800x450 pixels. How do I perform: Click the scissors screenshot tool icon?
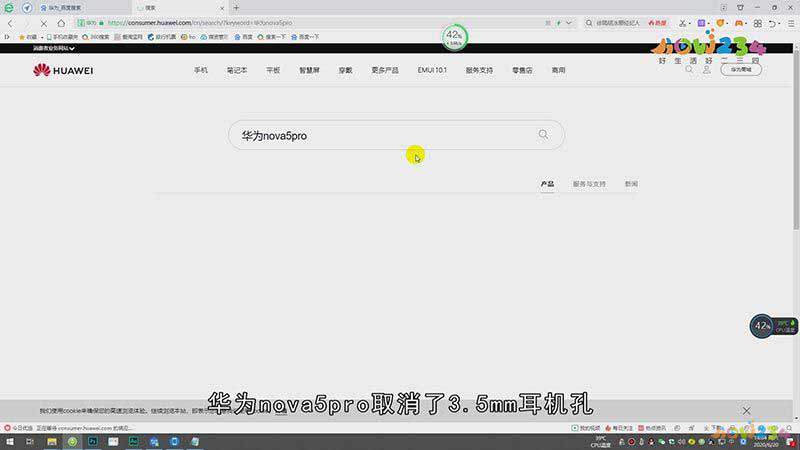(682, 23)
